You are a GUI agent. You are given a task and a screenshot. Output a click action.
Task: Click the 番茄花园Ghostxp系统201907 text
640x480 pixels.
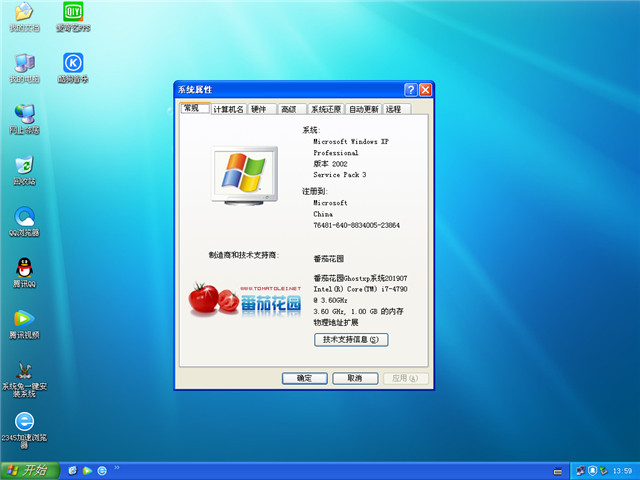pos(360,278)
